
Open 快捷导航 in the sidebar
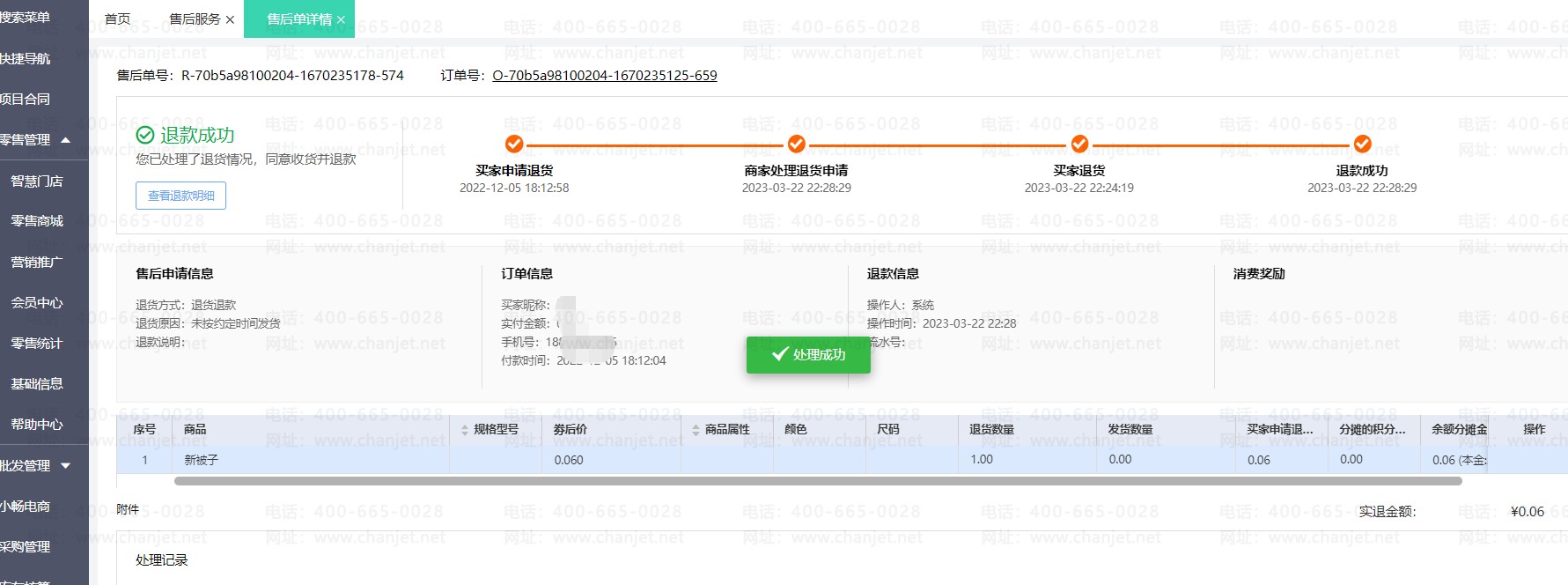pos(25,59)
